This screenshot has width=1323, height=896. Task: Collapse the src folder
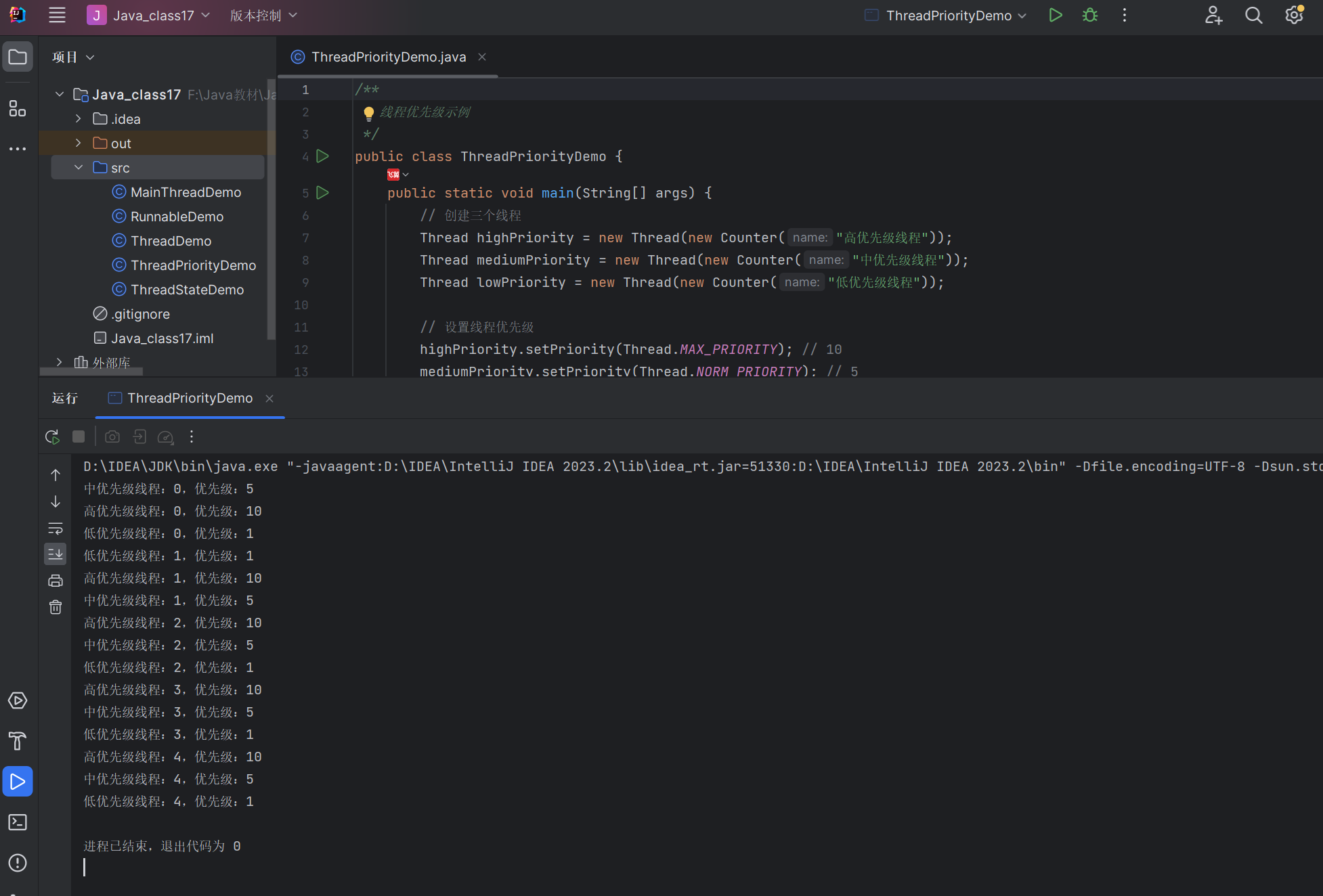(x=79, y=167)
